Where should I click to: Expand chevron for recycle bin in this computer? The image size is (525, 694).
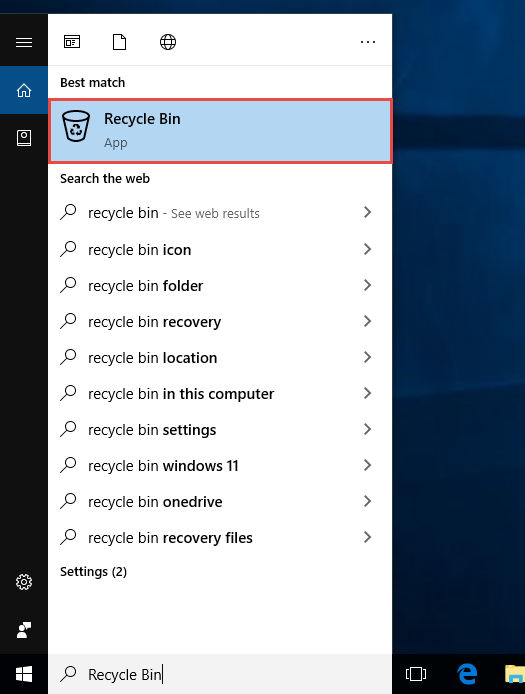367,393
